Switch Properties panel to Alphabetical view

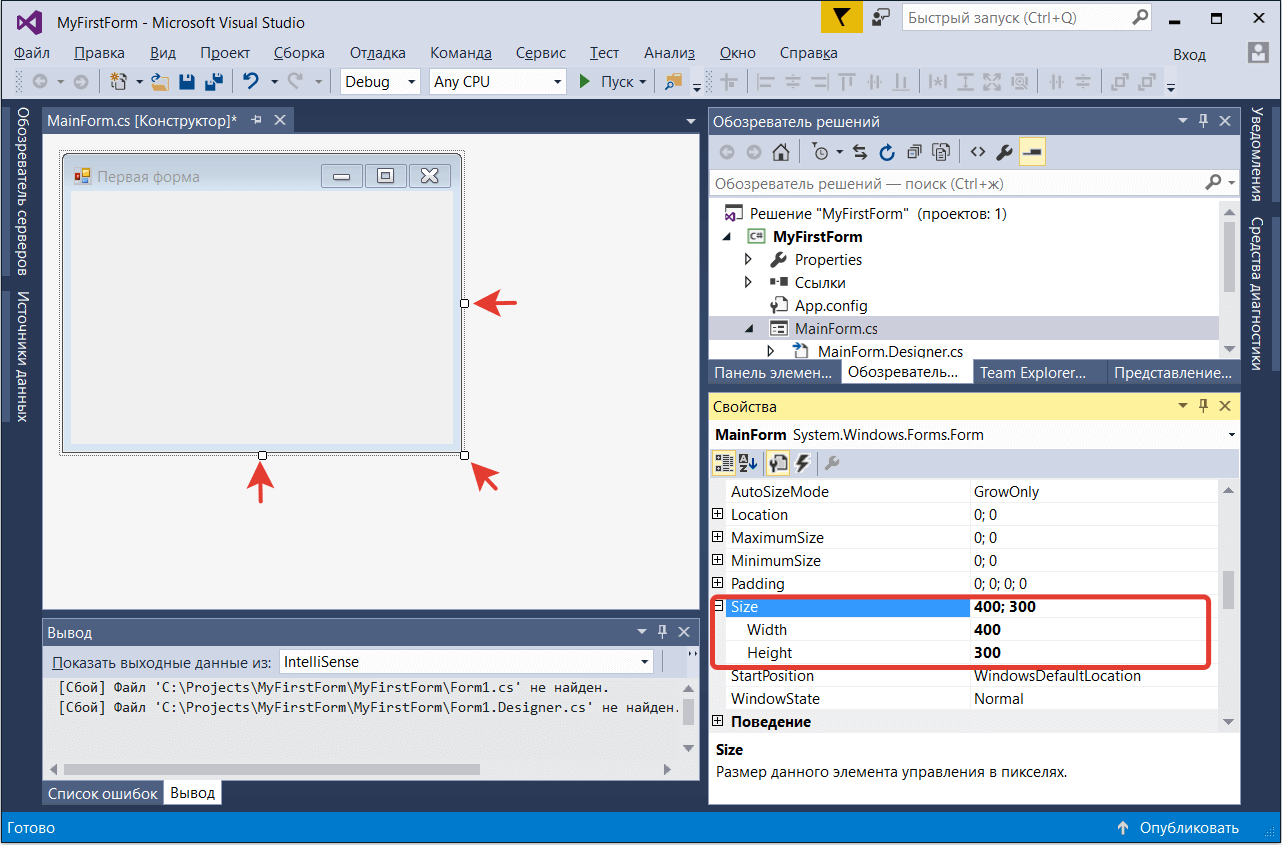click(x=749, y=462)
